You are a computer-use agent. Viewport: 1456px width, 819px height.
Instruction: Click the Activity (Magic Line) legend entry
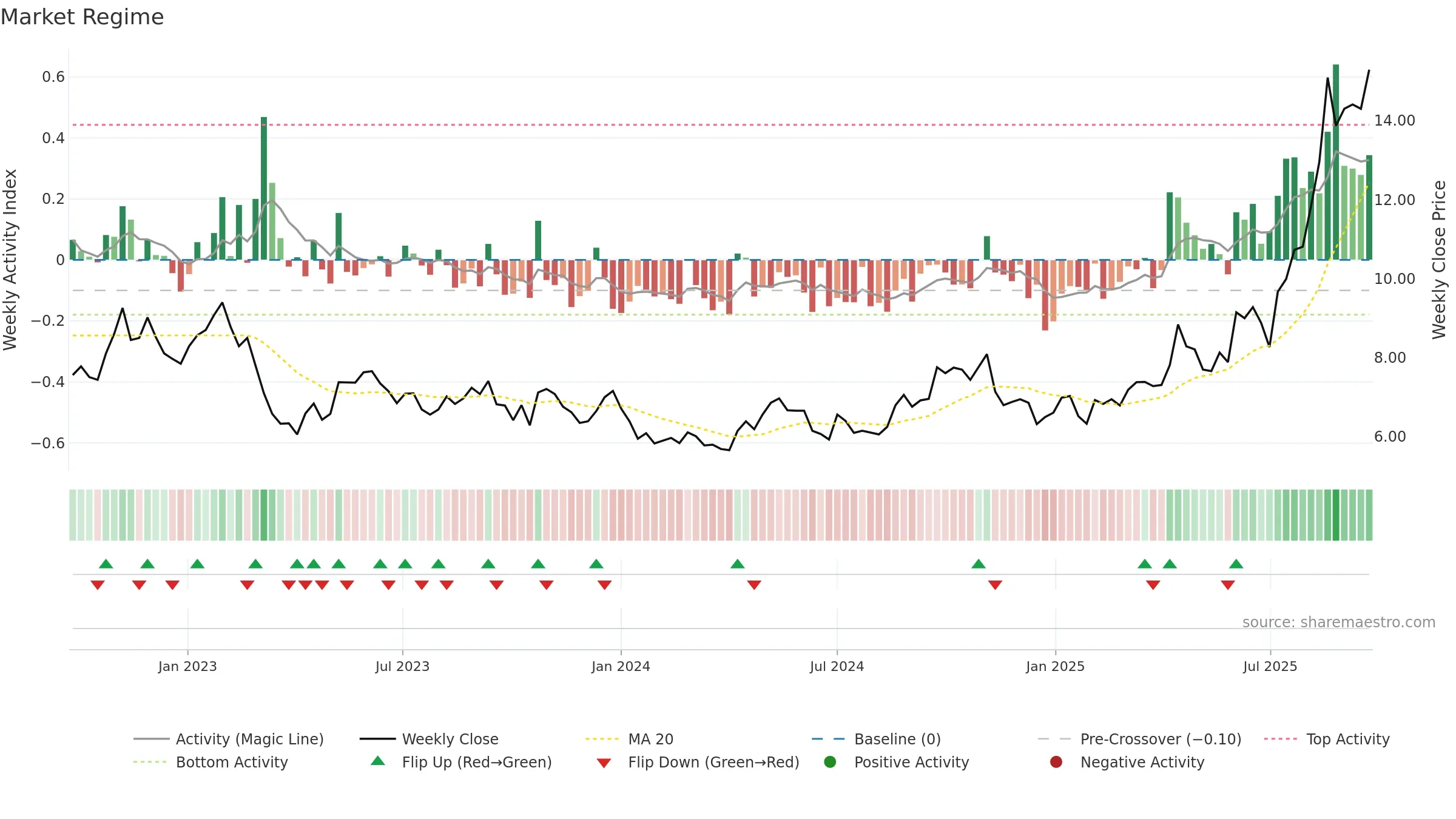tap(229, 739)
